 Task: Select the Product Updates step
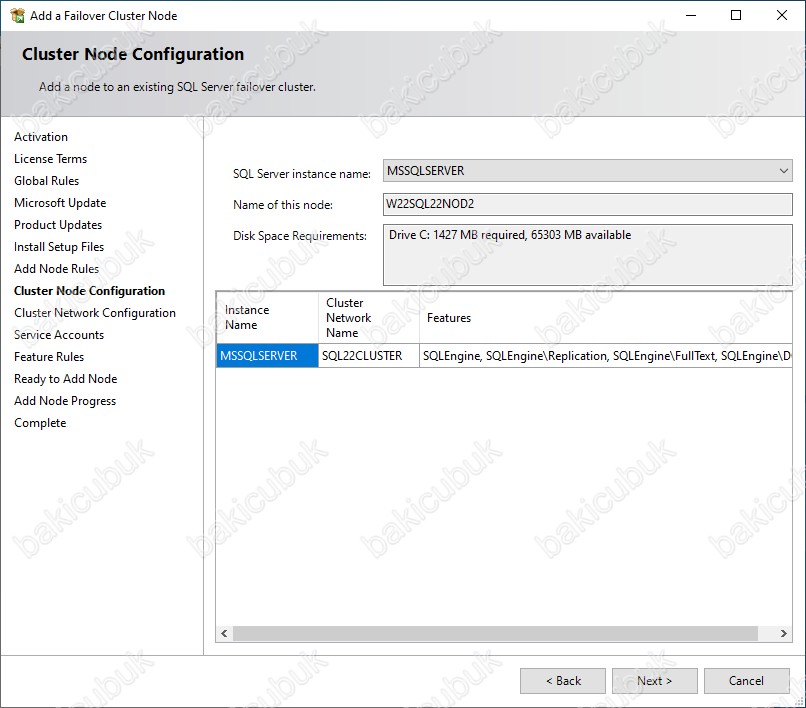point(58,225)
